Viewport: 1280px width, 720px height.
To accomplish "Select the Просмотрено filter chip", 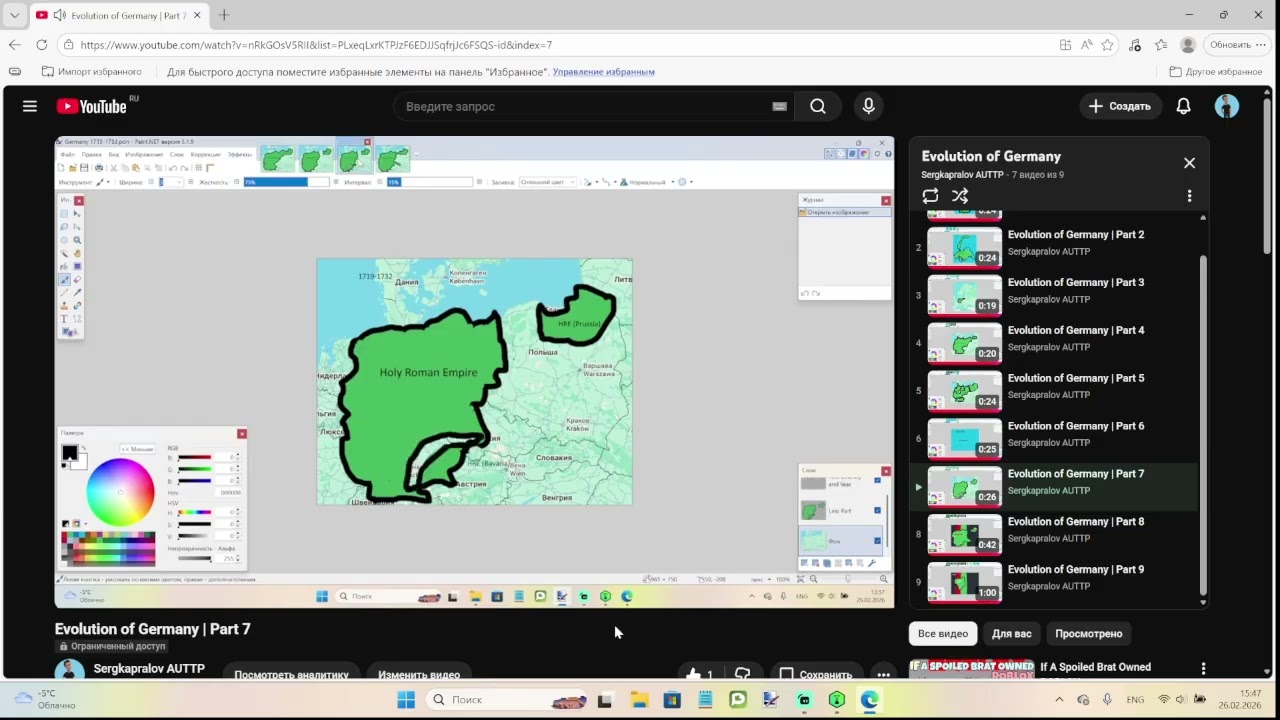I will pyautogui.click(x=1088, y=634).
